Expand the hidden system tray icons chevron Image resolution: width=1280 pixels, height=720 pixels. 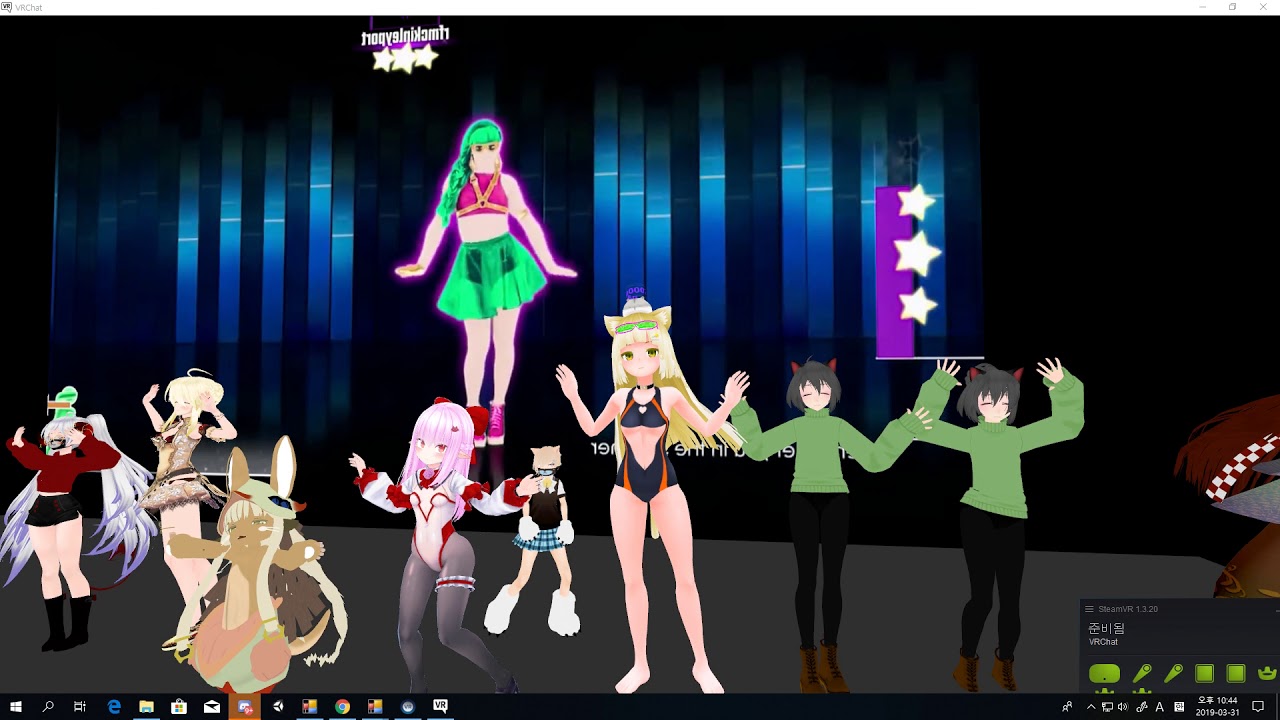pos(1091,706)
